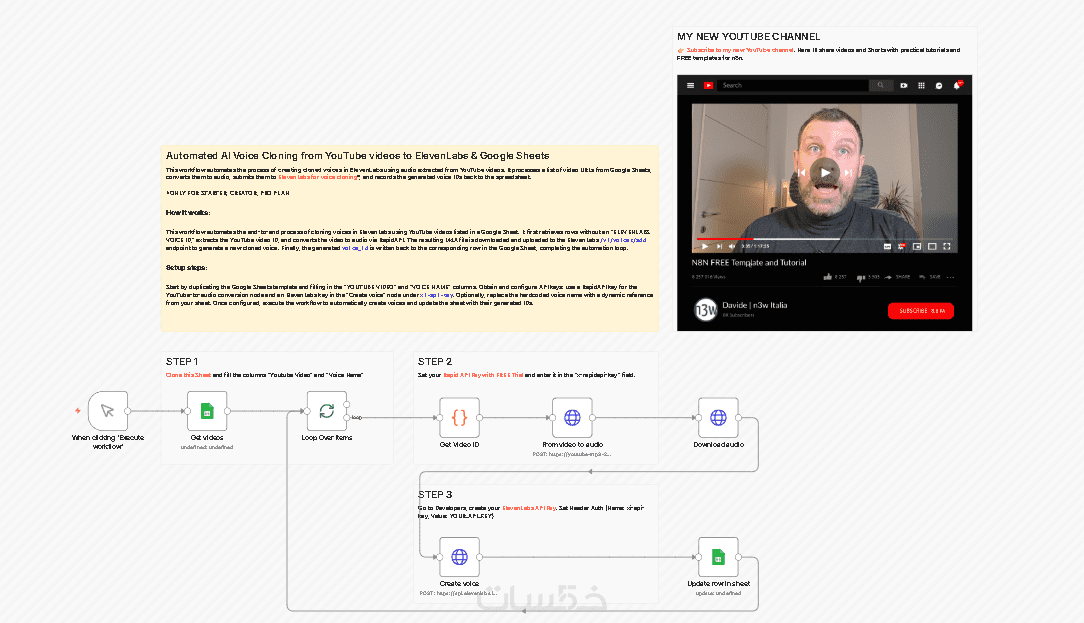Click the 'Davide | n3w Italia' channel name
Screen dimensions: 1084x623
754,305
